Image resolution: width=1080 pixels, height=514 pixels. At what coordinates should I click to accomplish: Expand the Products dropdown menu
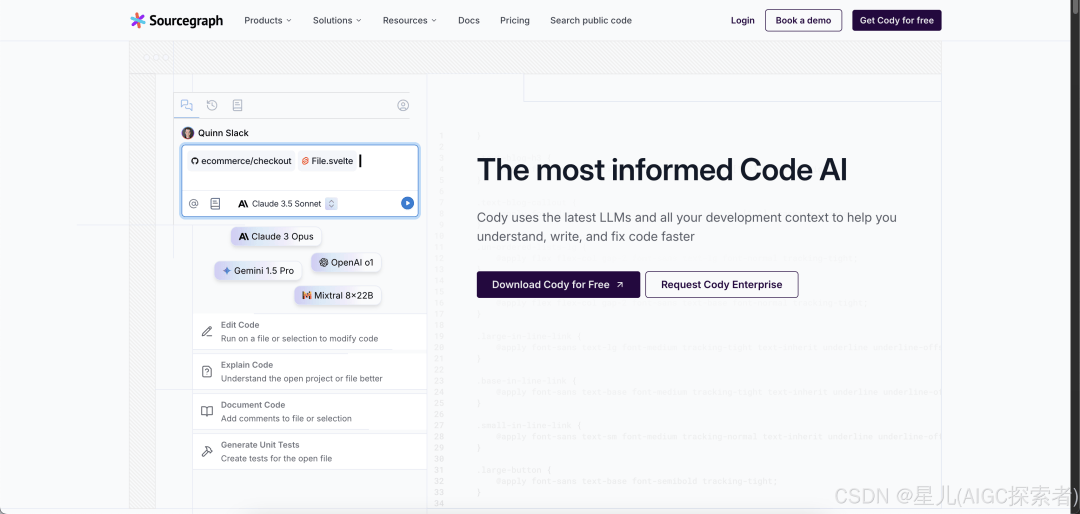268,20
